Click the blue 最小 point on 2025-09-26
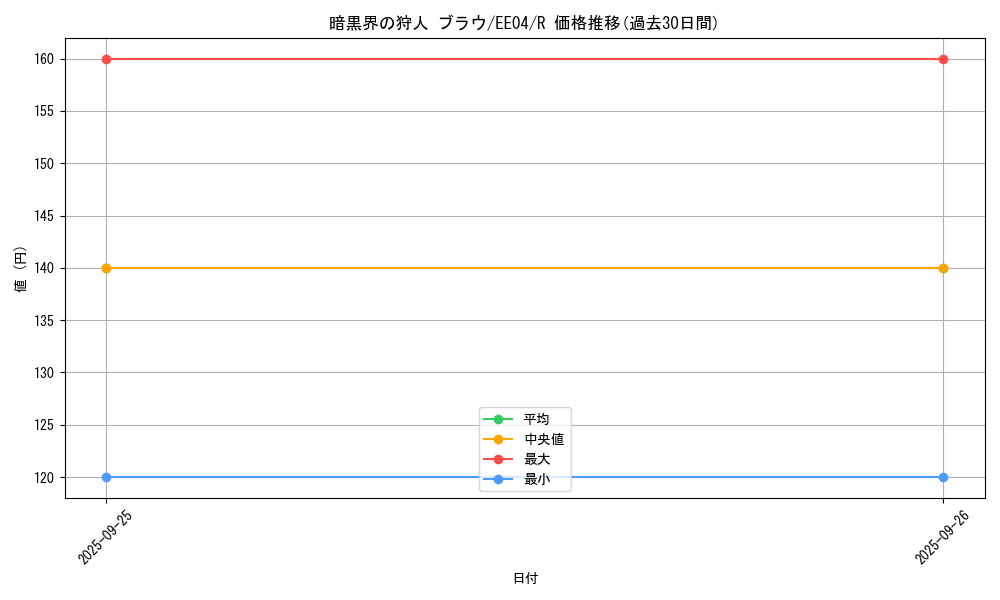Screen dimensions: 1000x600 click(943, 477)
